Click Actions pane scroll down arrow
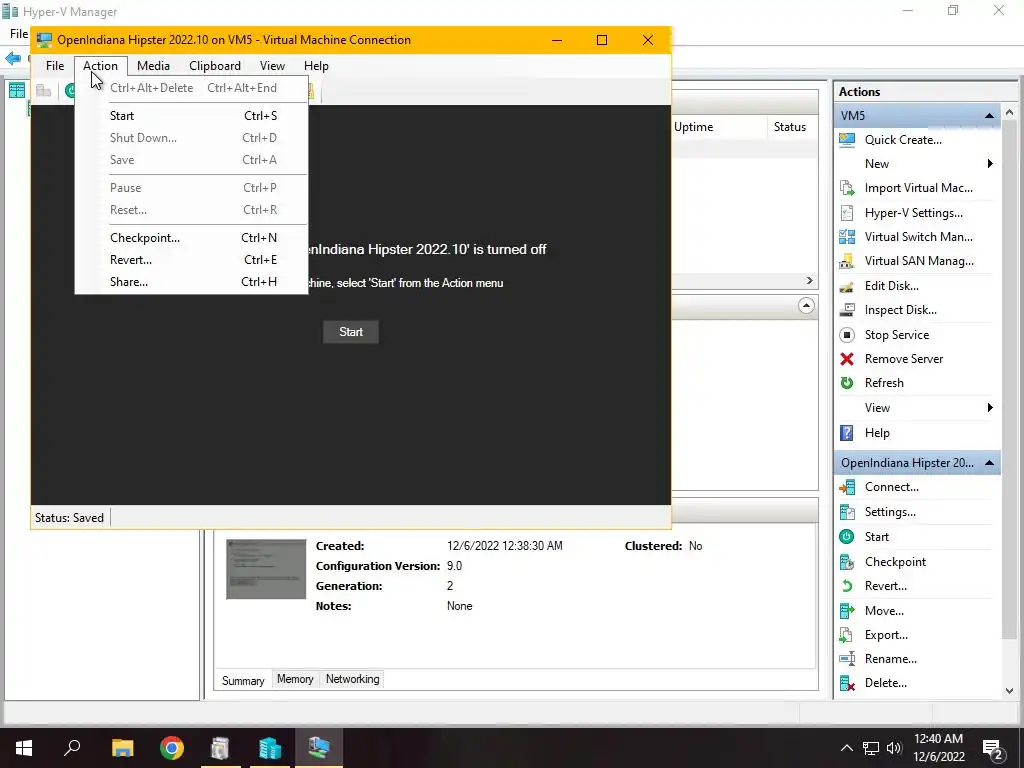Image resolution: width=1024 pixels, height=768 pixels. [x=1010, y=691]
